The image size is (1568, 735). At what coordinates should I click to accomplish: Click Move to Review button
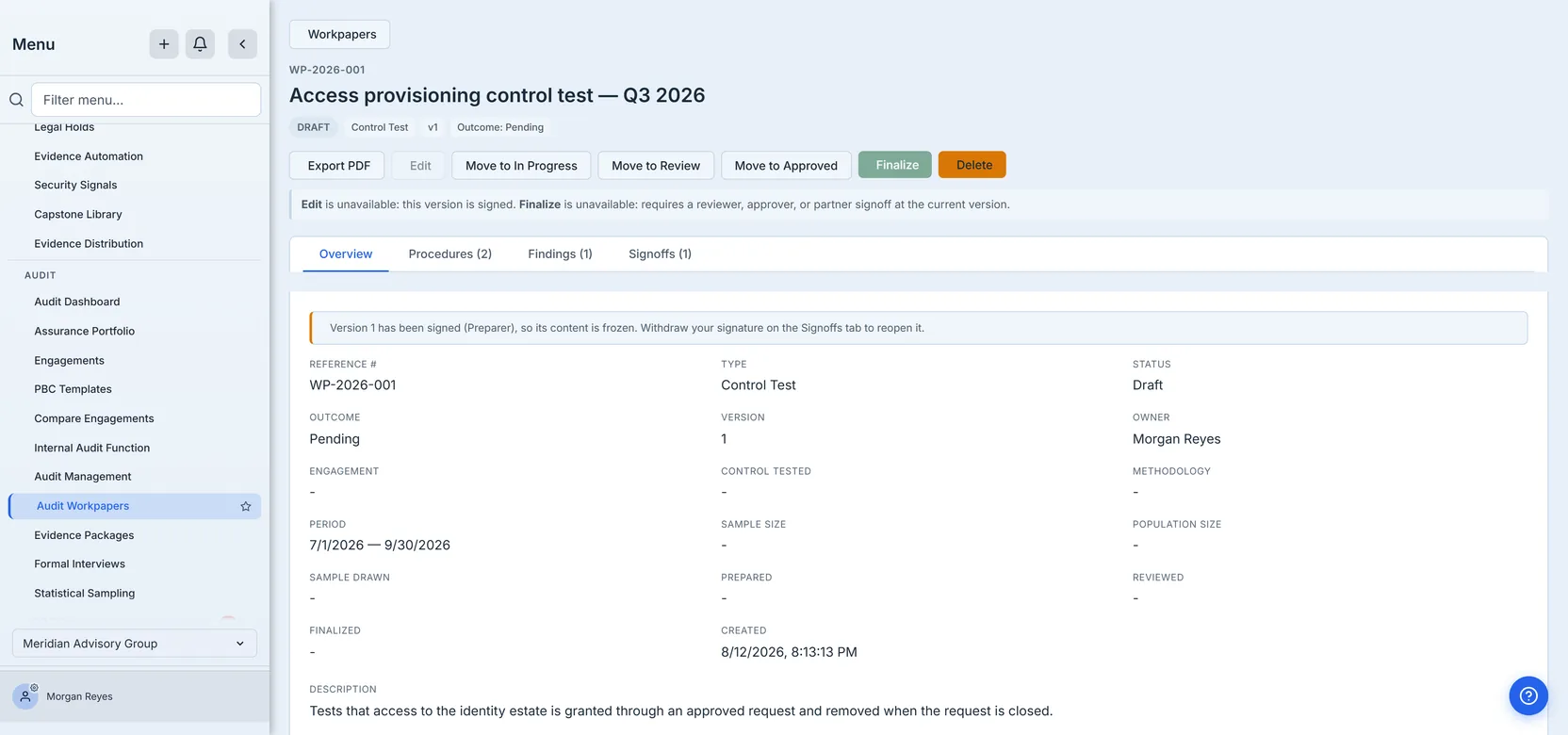click(x=656, y=165)
